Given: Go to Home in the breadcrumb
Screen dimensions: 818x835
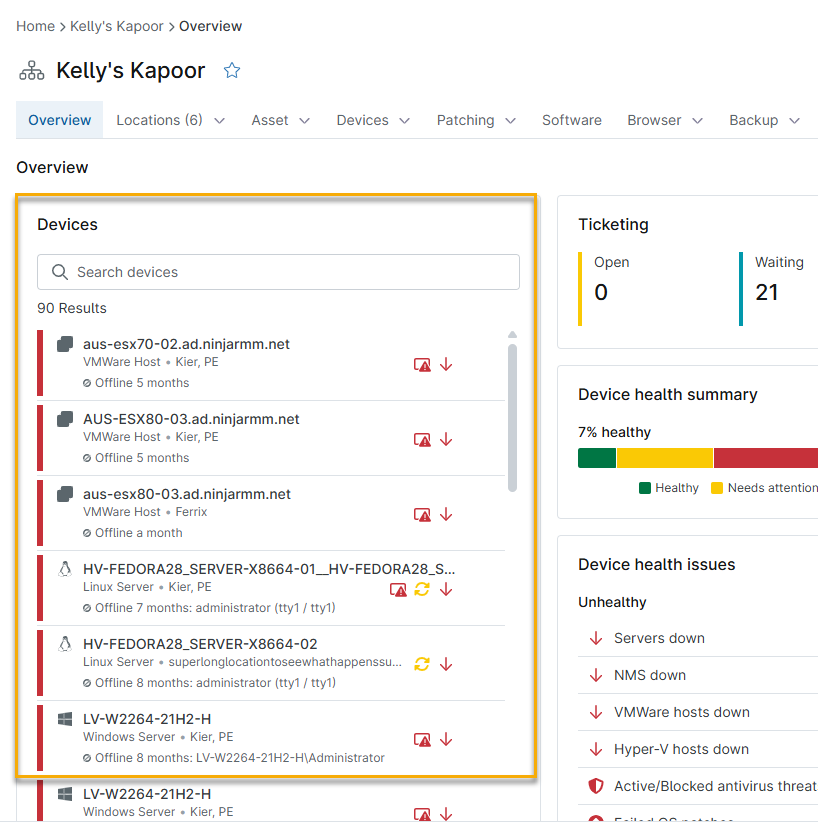Looking at the screenshot, I should [x=35, y=26].
